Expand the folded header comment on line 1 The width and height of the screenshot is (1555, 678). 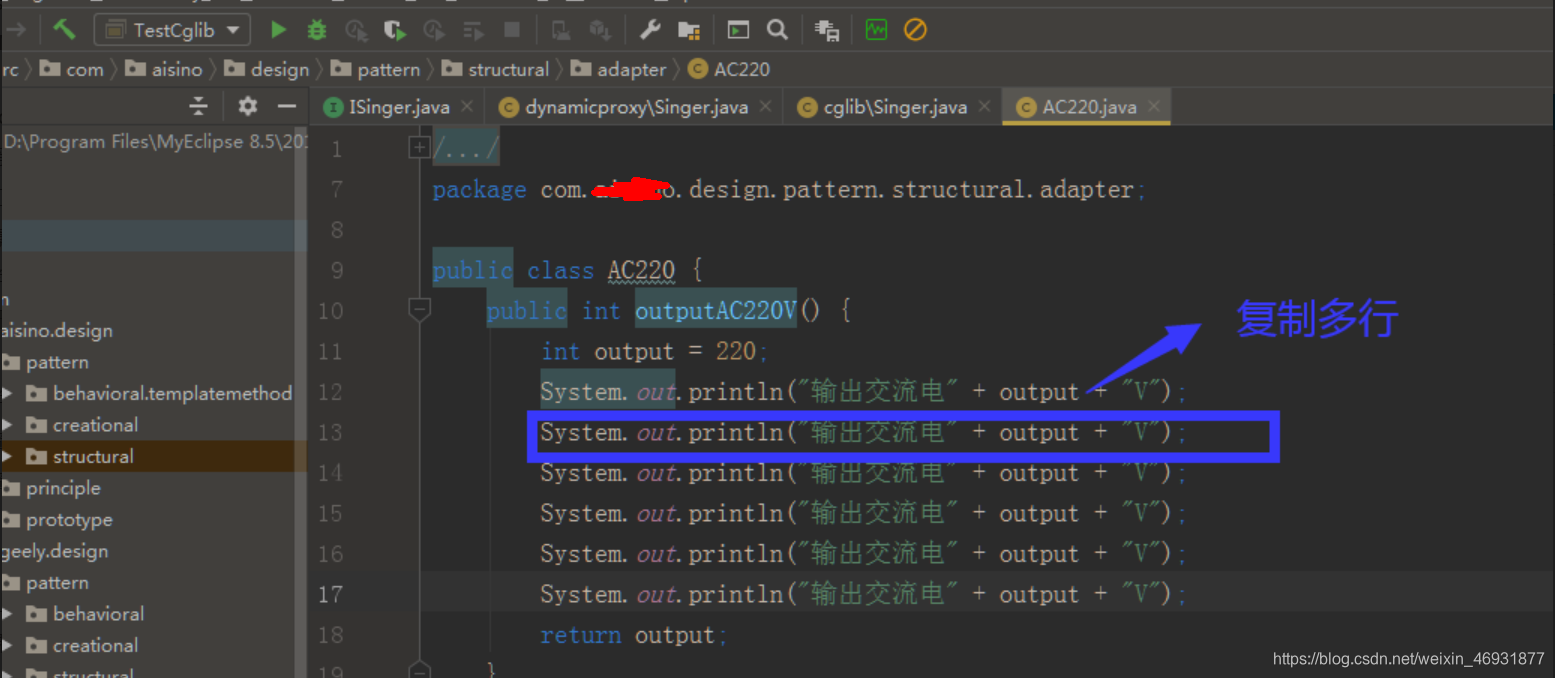point(419,148)
